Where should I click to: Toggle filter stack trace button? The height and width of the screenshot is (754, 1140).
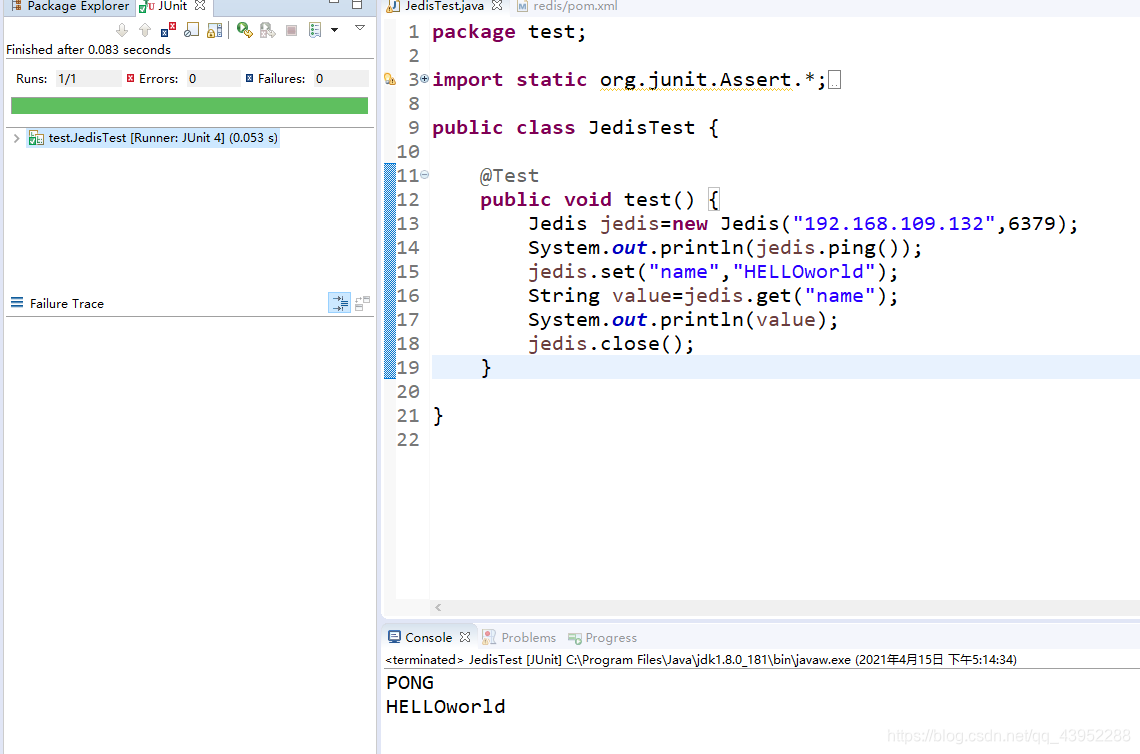pos(340,303)
